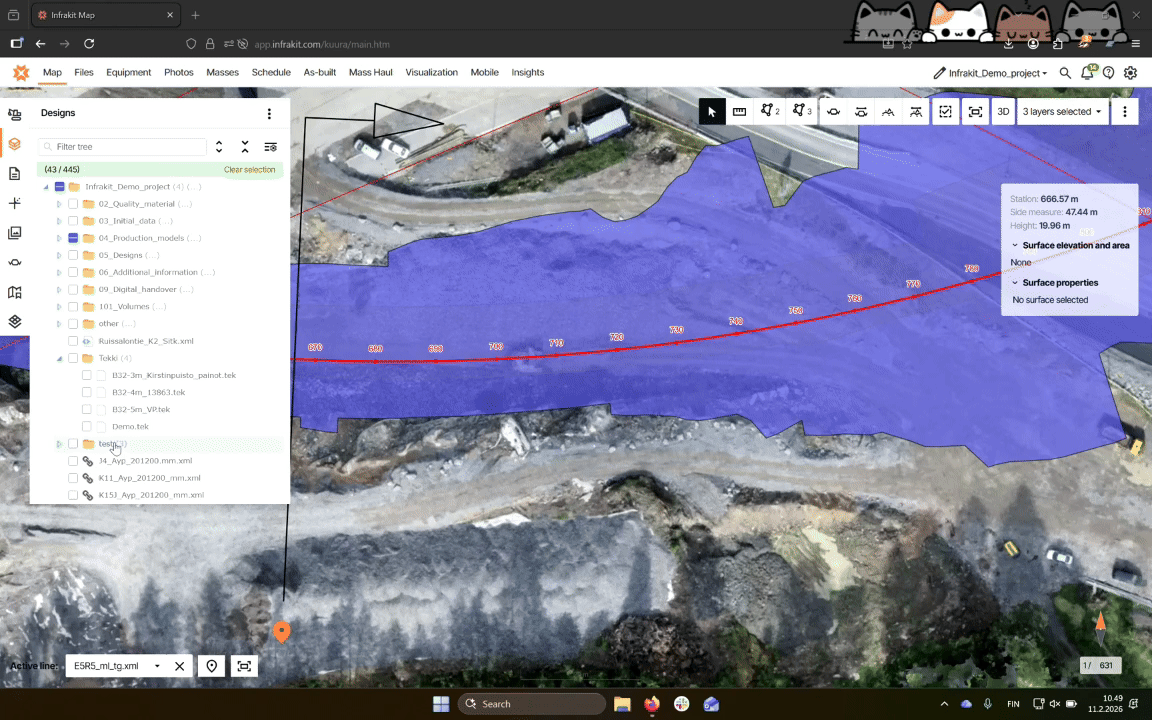Image resolution: width=1152 pixels, height=720 pixels.
Task: Open the Infrakit_Demo_project selector dropdown
Action: point(989,73)
